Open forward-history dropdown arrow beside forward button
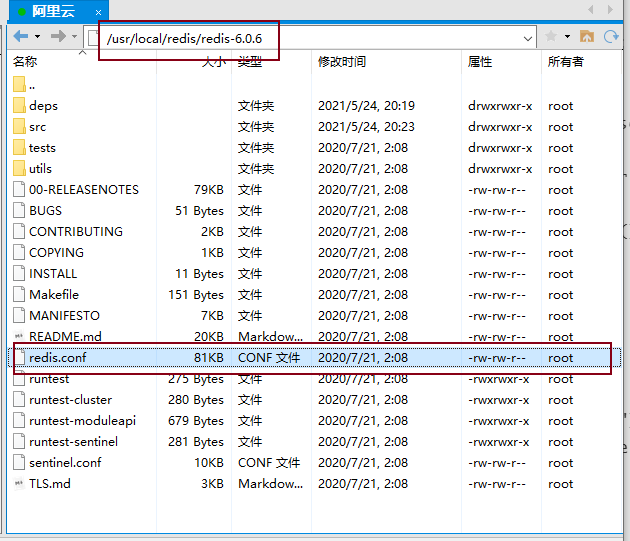 (74, 37)
